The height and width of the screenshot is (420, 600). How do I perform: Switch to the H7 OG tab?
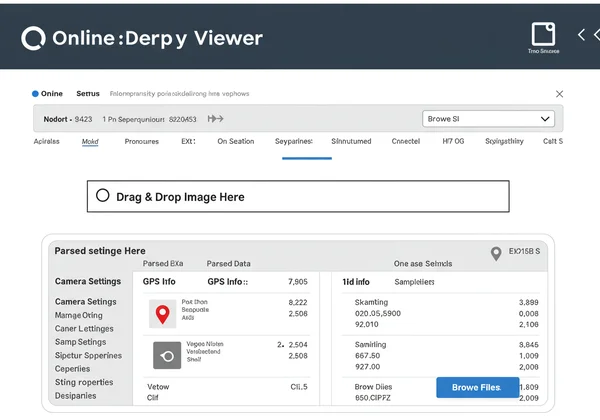(453, 141)
